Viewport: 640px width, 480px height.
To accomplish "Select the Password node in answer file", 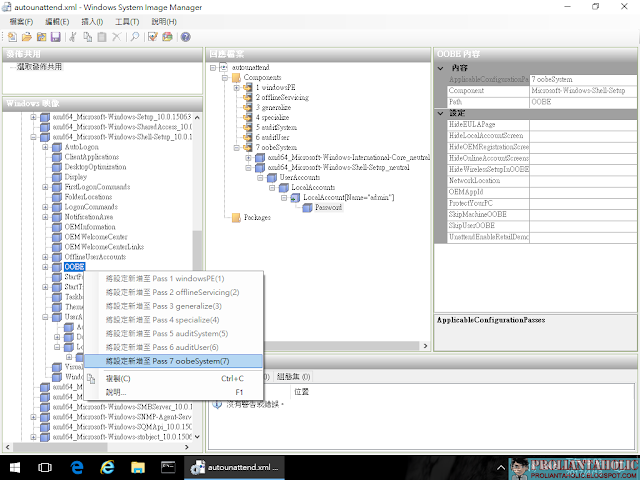I will 328,207.
